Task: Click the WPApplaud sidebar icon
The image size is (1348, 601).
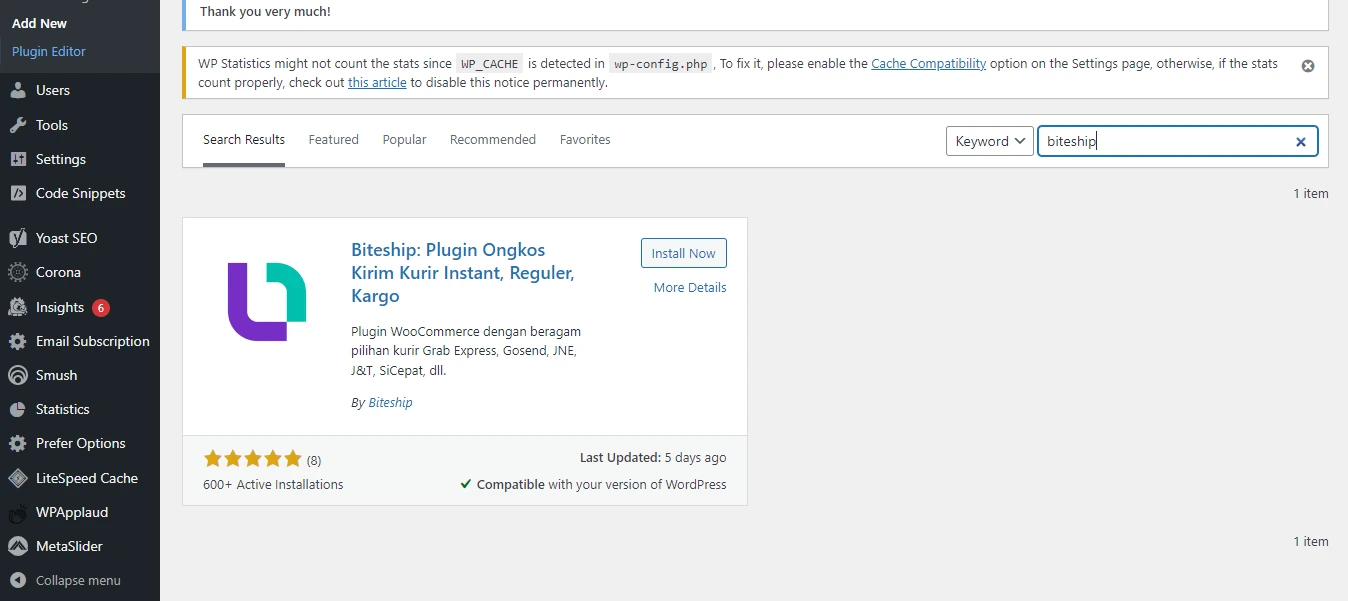Action: pyautogui.click(x=18, y=512)
